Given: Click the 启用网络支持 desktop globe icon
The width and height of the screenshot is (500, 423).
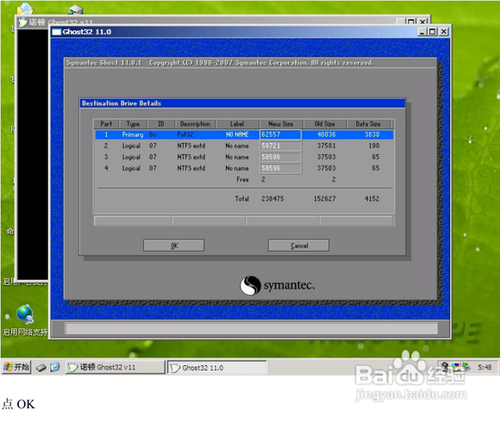Looking at the screenshot, I should [x=25, y=314].
